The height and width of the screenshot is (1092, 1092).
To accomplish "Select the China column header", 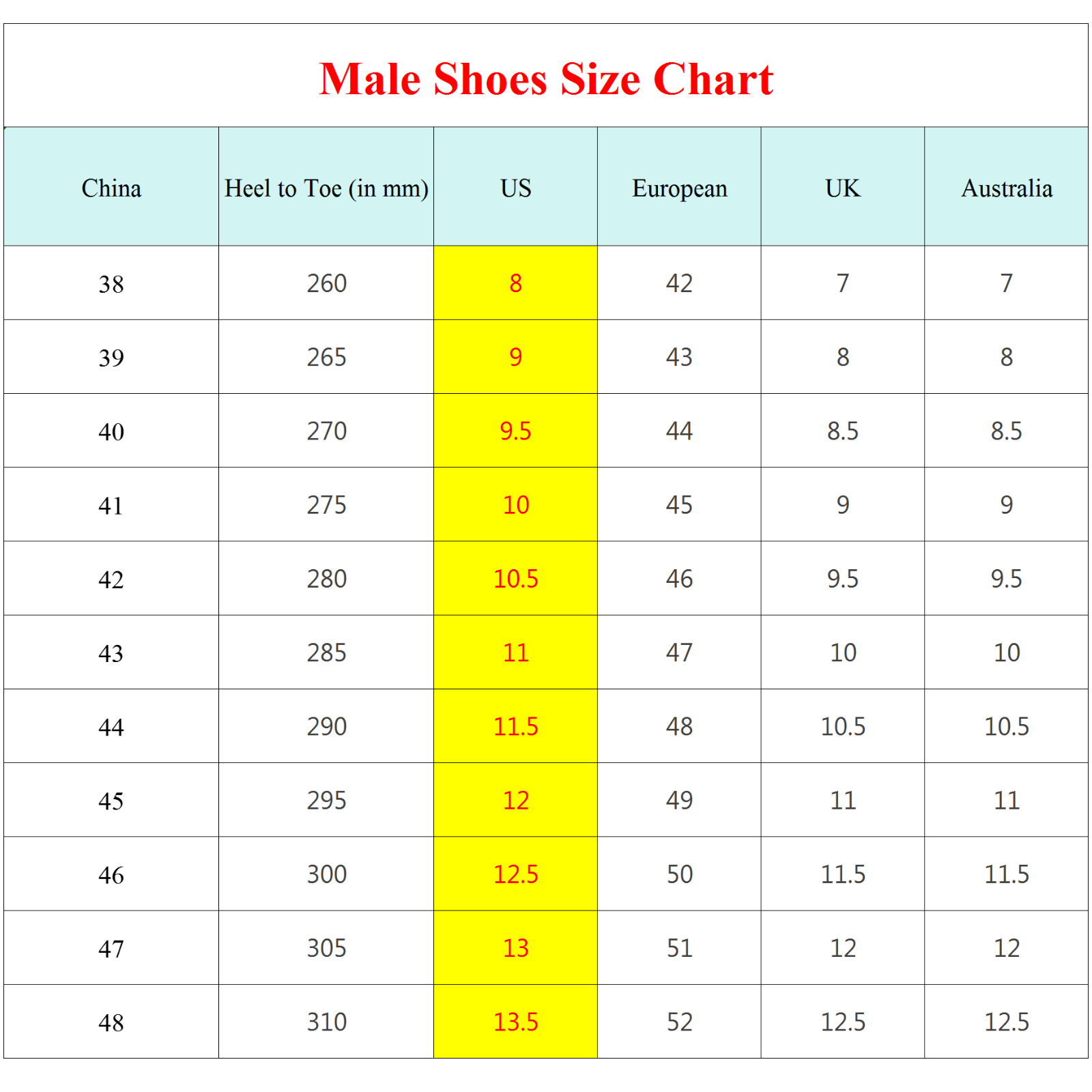I will (x=111, y=187).
